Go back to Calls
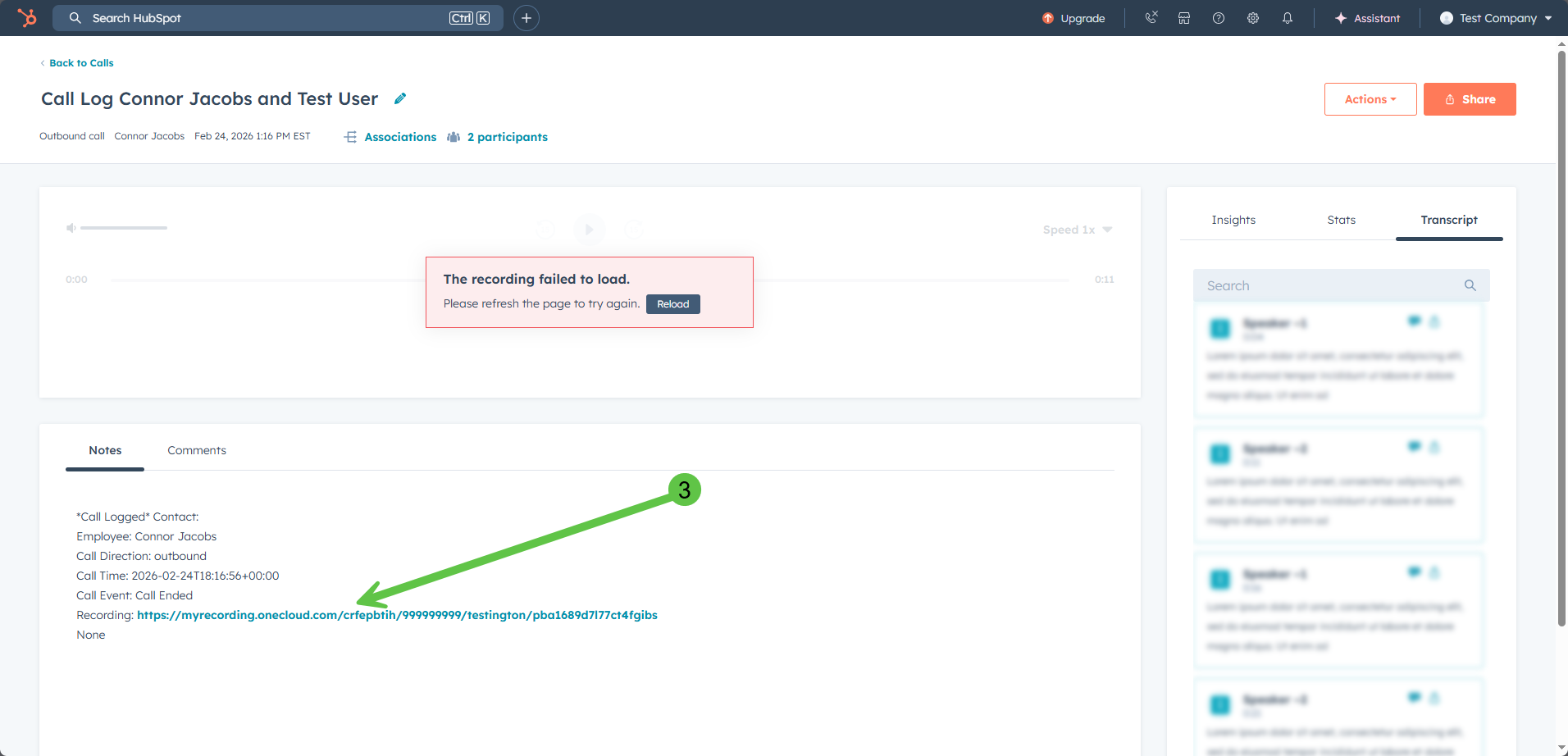 [80, 63]
